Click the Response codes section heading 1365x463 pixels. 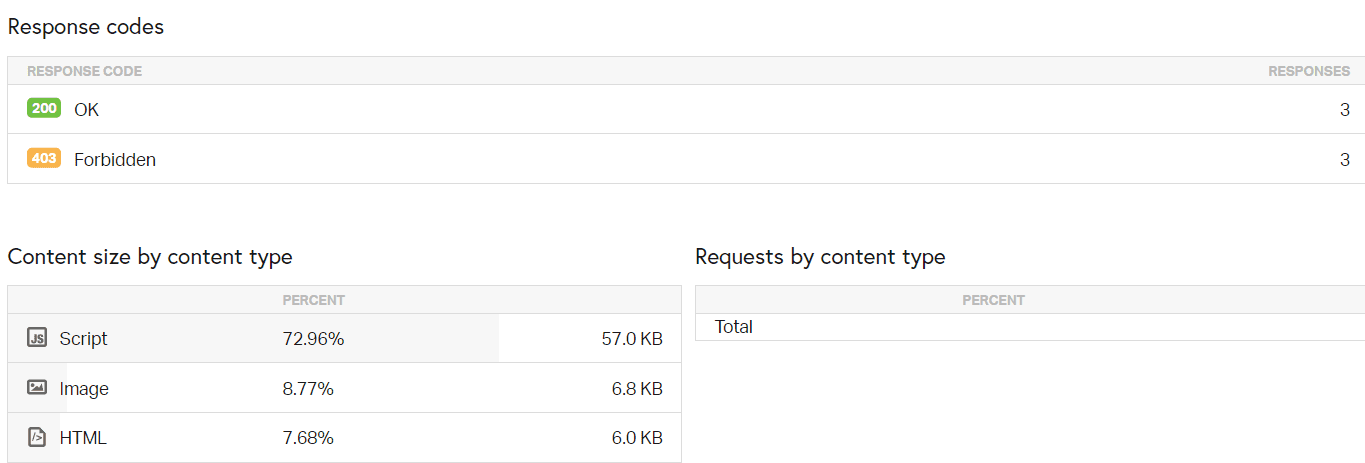tap(86, 27)
